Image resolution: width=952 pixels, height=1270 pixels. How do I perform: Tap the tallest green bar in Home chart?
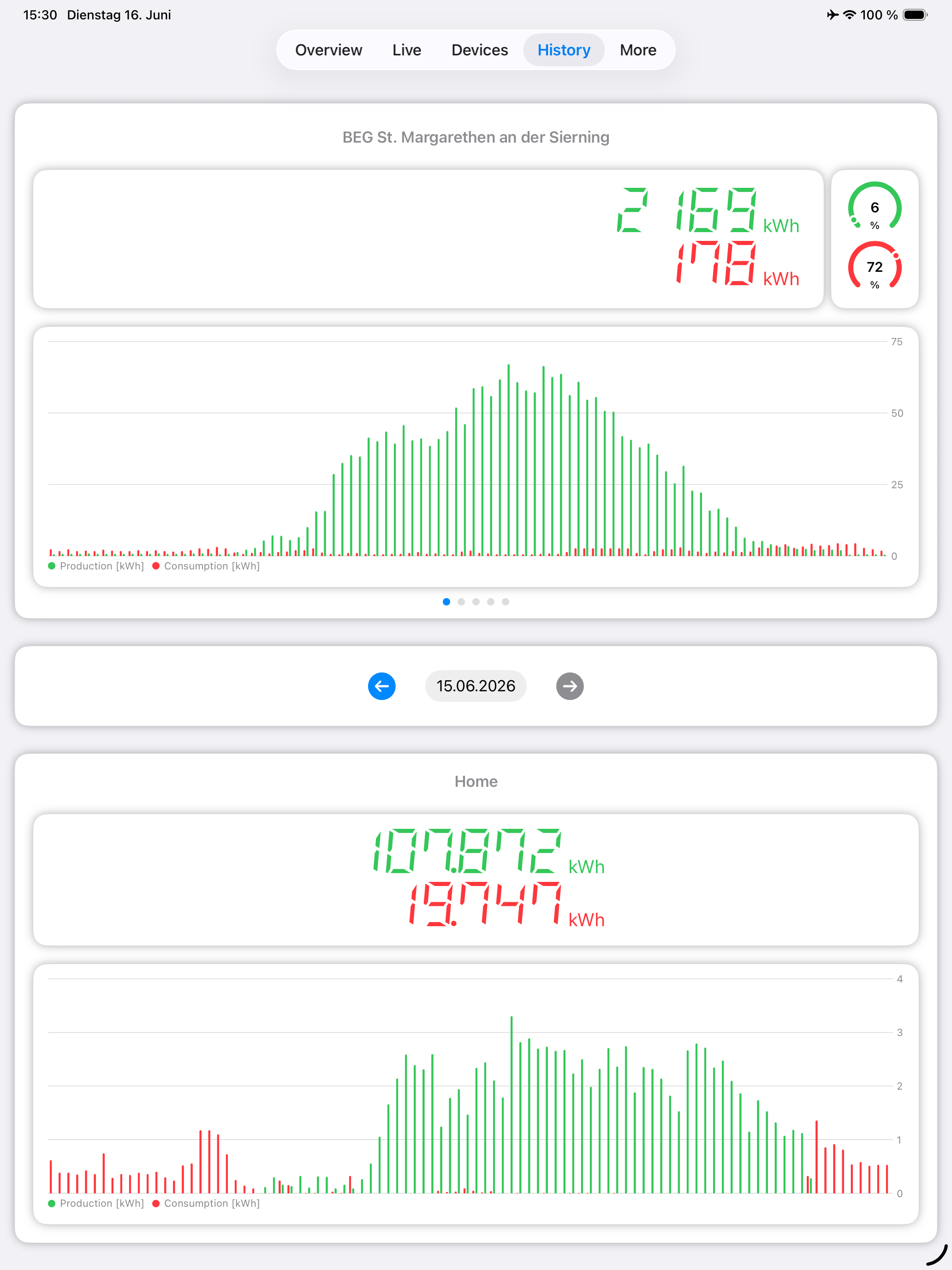(512, 1105)
